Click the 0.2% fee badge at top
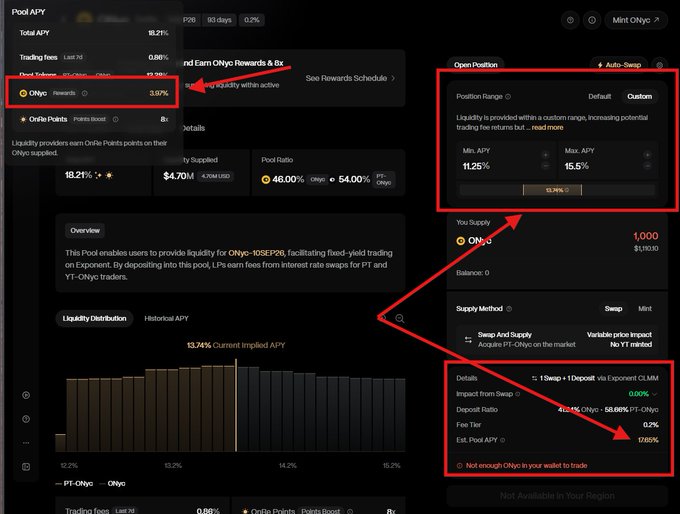This screenshot has width=680, height=514. (x=252, y=20)
